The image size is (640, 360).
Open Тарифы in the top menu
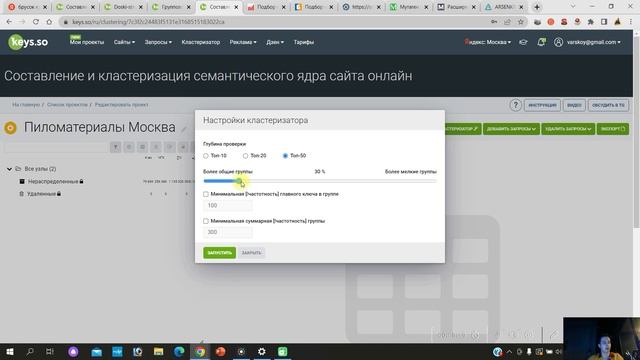click(304, 42)
